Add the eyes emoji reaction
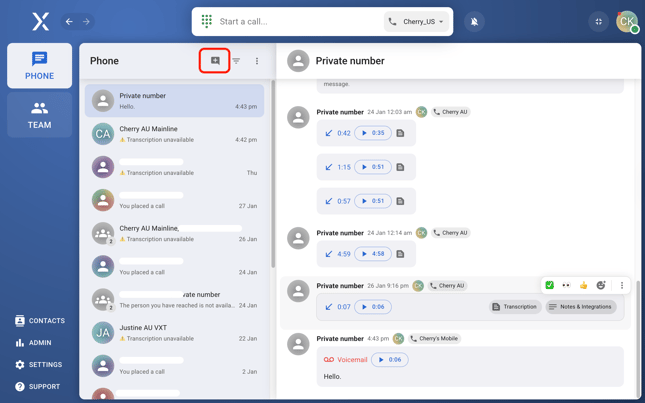Screen dimensions: 645x403 566,285
